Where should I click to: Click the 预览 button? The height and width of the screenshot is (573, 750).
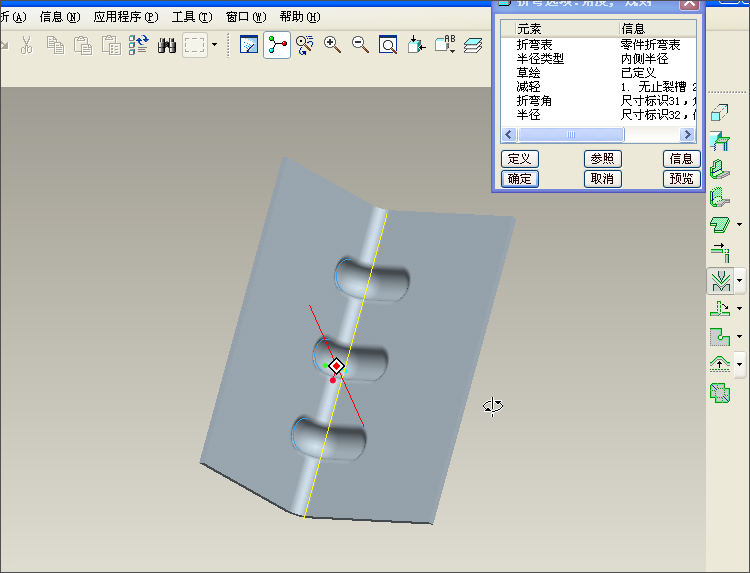click(x=681, y=179)
